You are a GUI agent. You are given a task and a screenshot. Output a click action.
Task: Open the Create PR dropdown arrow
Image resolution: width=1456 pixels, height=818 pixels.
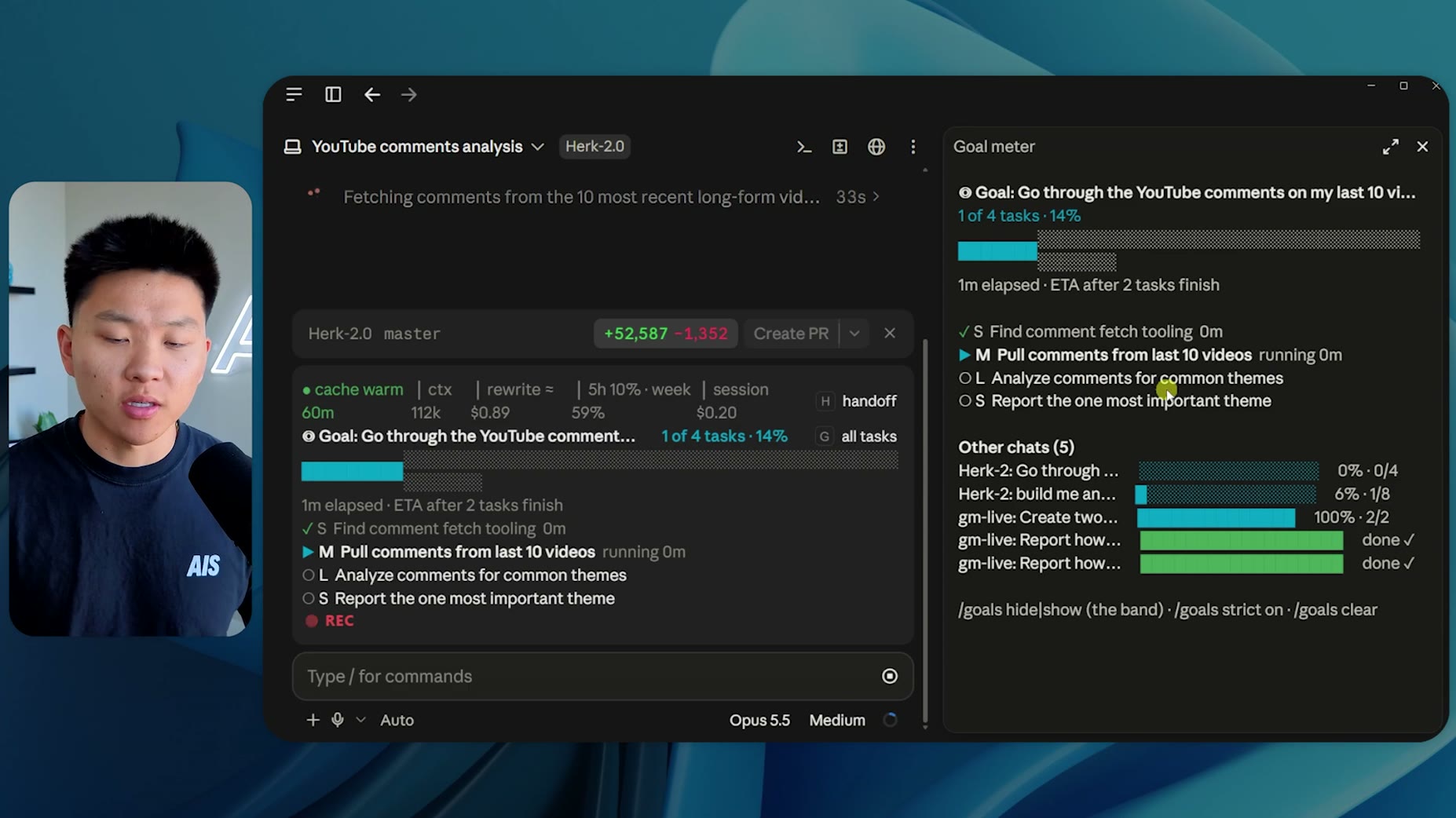coord(854,334)
